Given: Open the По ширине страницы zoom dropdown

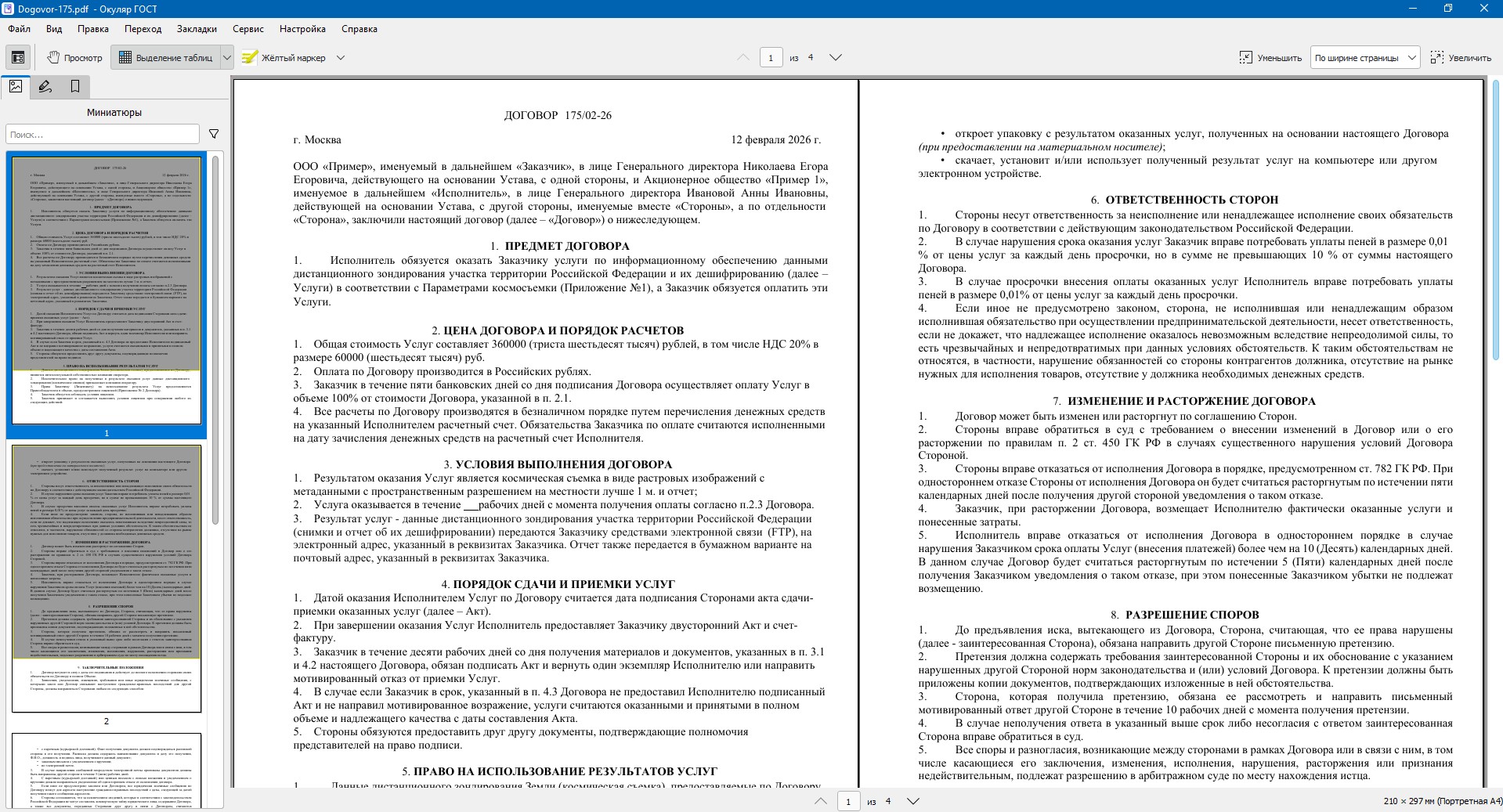Looking at the screenshot, I should click(1365, 57).
